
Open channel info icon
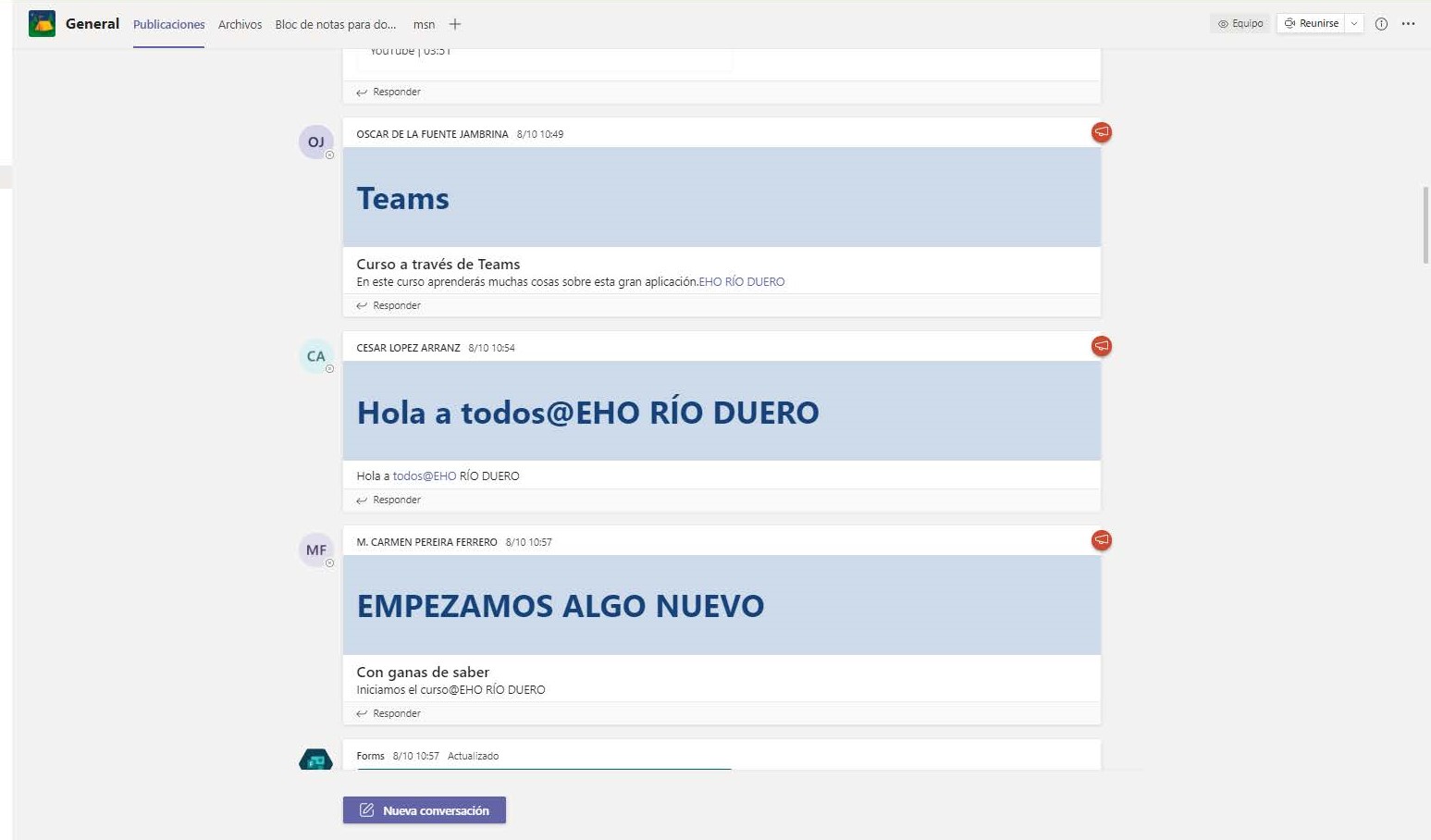point(1381,24)
